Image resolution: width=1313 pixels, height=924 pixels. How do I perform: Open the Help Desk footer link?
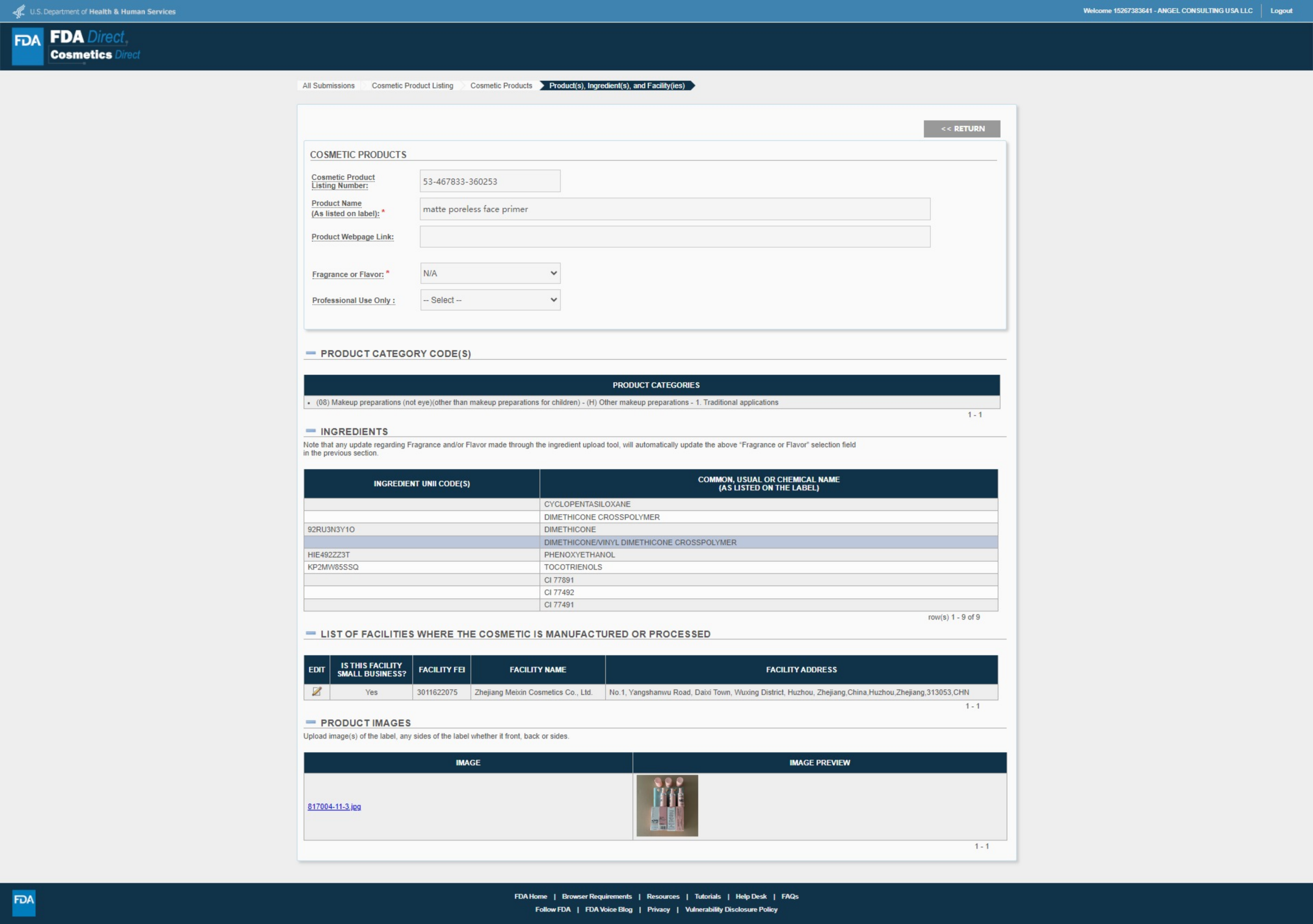pos(750,896)
